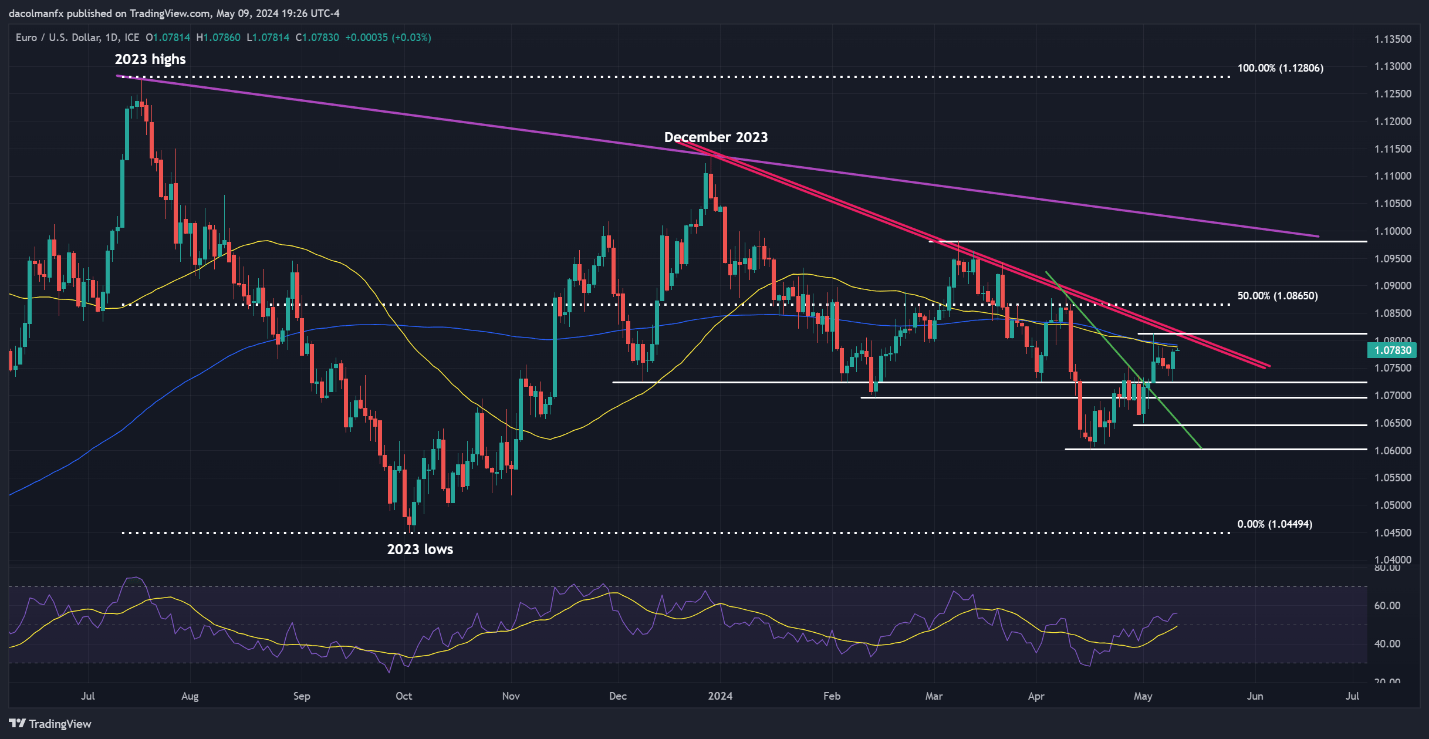Click the 60.00 RSI axis label

(1386, 606)
